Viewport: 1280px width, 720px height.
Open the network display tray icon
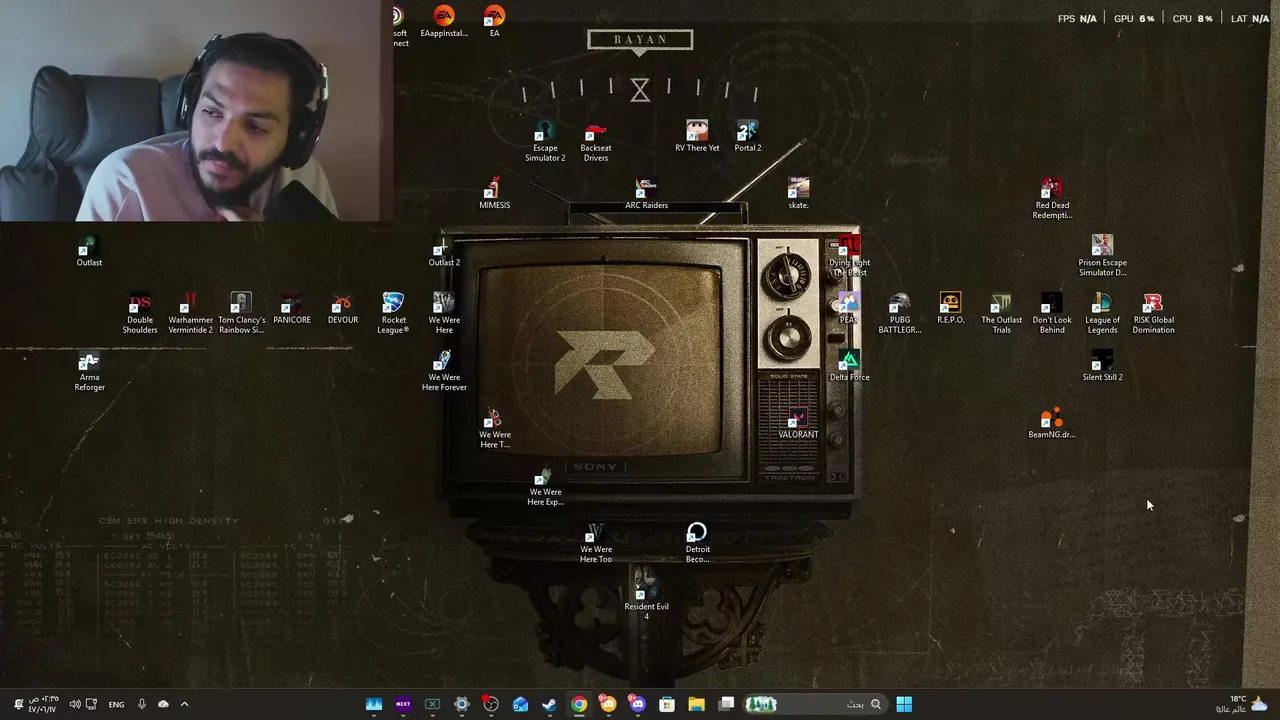point(91,704)
